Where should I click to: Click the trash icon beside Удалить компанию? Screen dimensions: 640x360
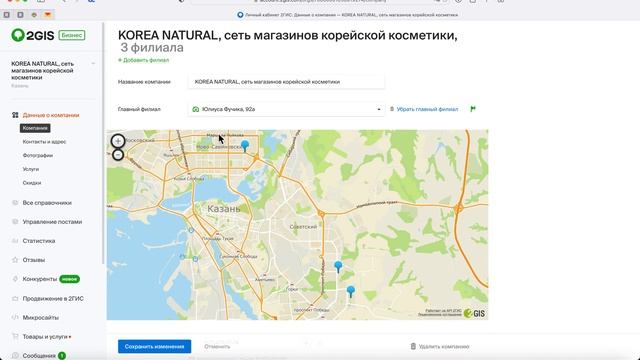tap(413, 346)
